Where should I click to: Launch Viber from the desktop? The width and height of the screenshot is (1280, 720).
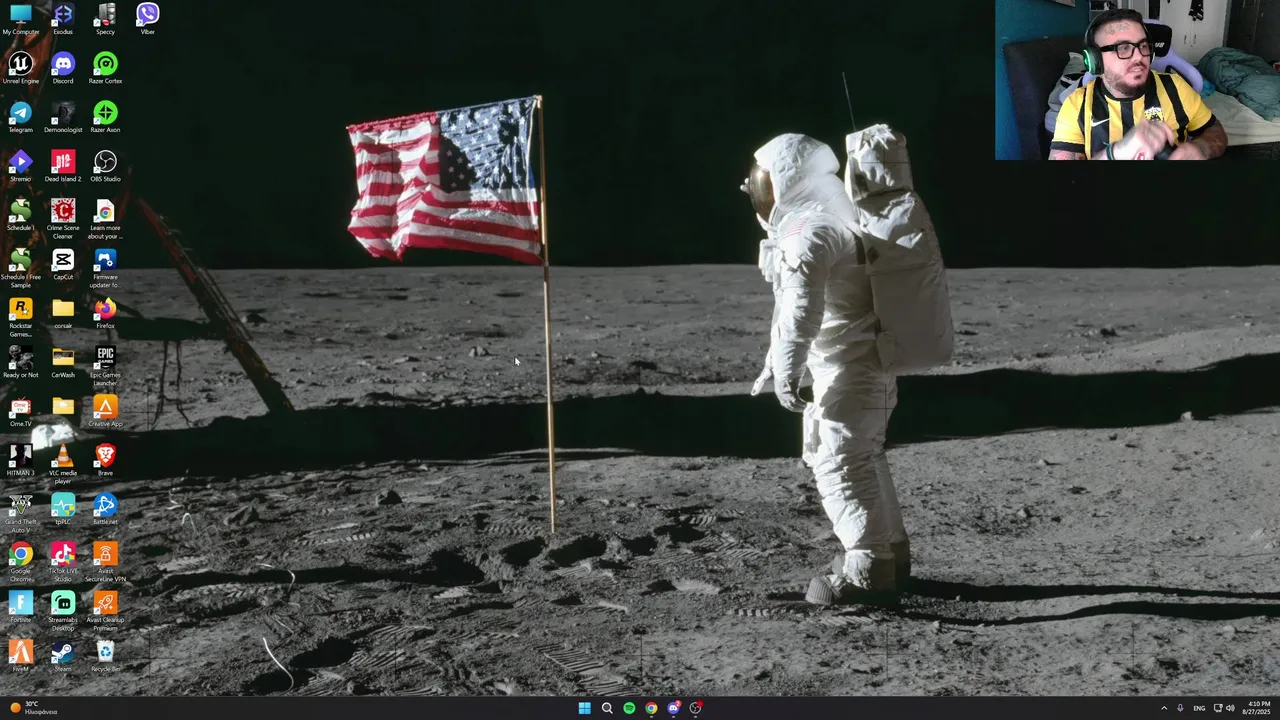147,19
